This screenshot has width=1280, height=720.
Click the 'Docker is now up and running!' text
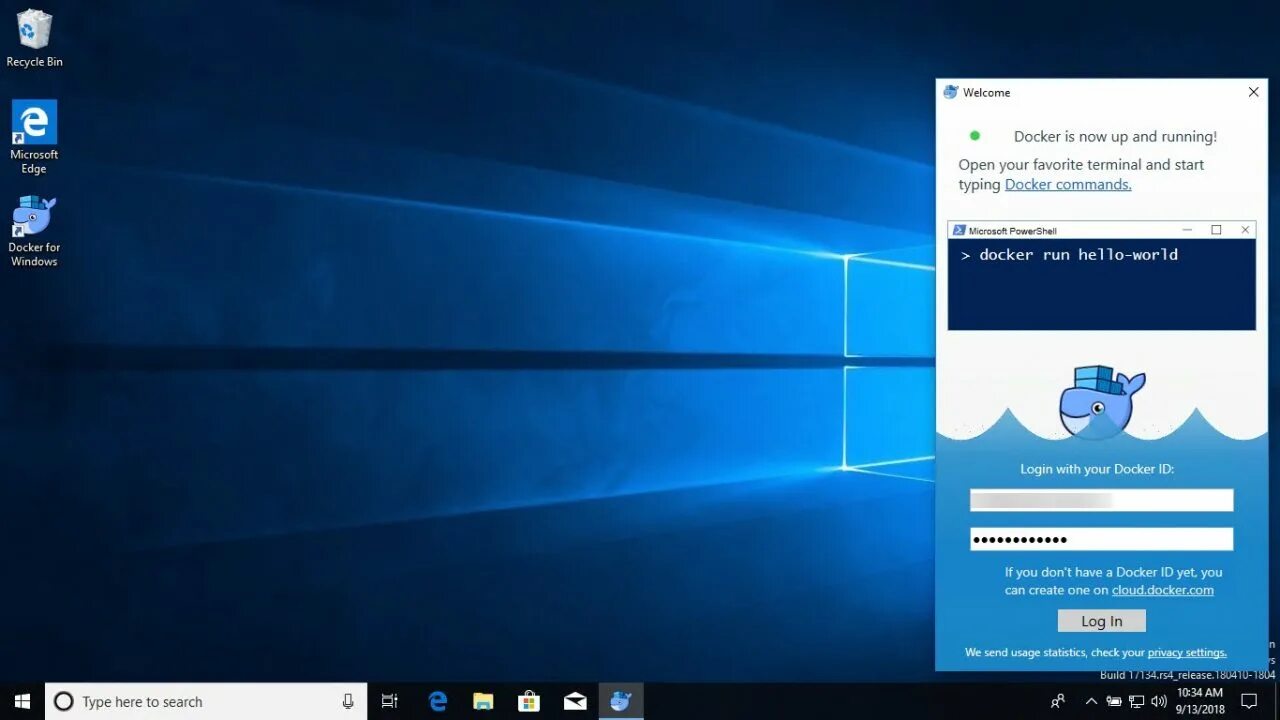tap(1115, 136)
